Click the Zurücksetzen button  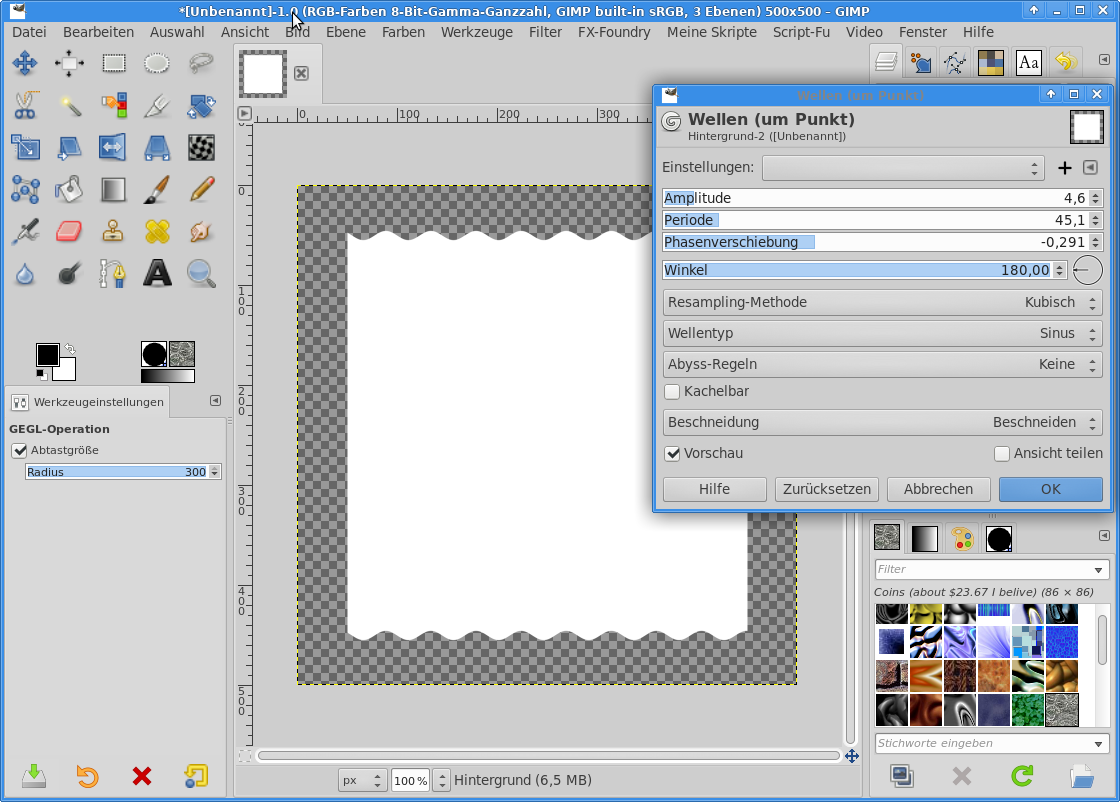[x=826, y=489]
